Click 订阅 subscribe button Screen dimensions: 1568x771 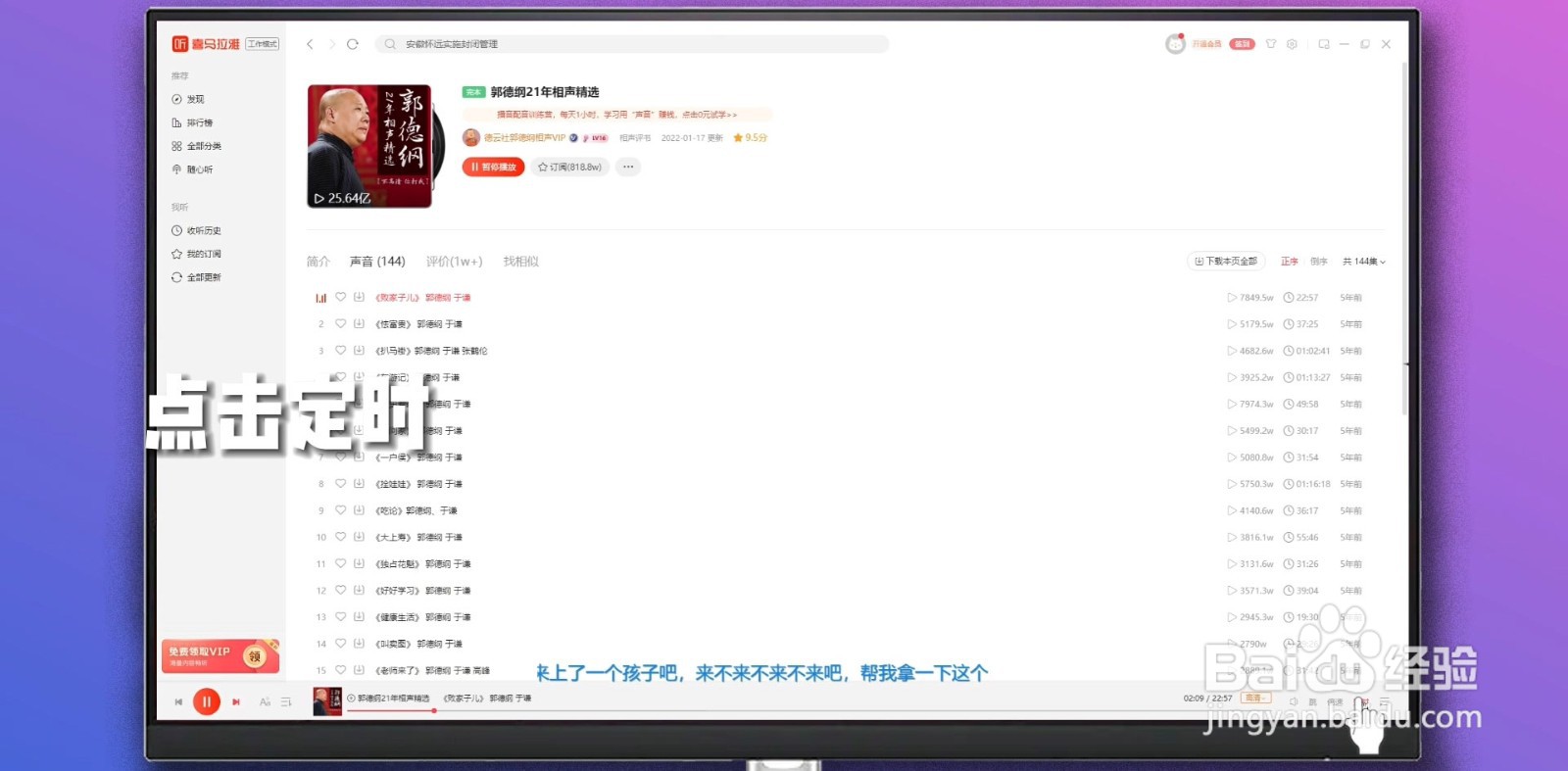coord(569,167)
